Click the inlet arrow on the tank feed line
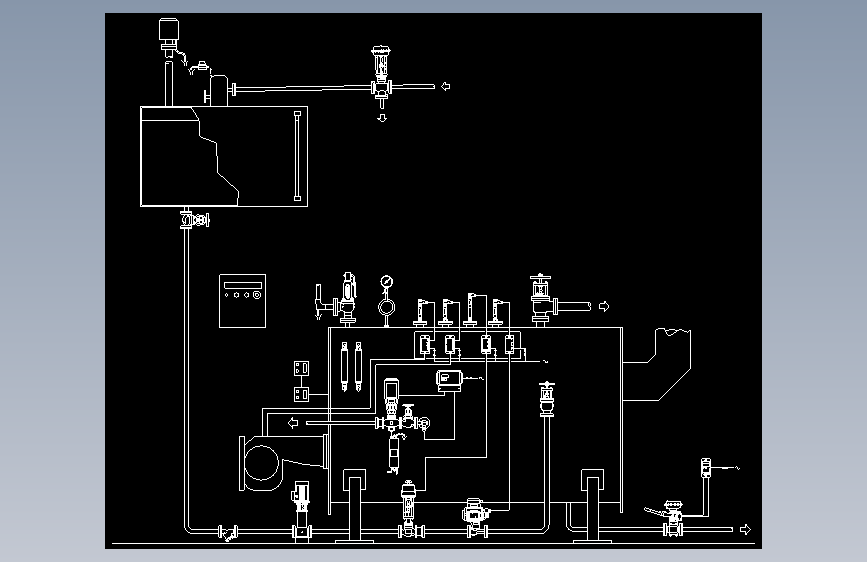This screenshot has width=867, height=562. point(446,86)
